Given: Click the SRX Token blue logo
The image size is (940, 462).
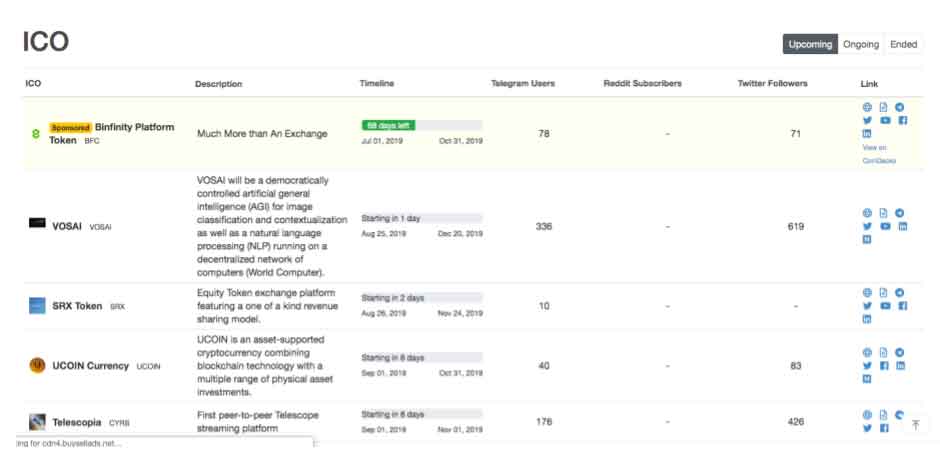Looking at the screenshot, I should (x=37, y=306).
